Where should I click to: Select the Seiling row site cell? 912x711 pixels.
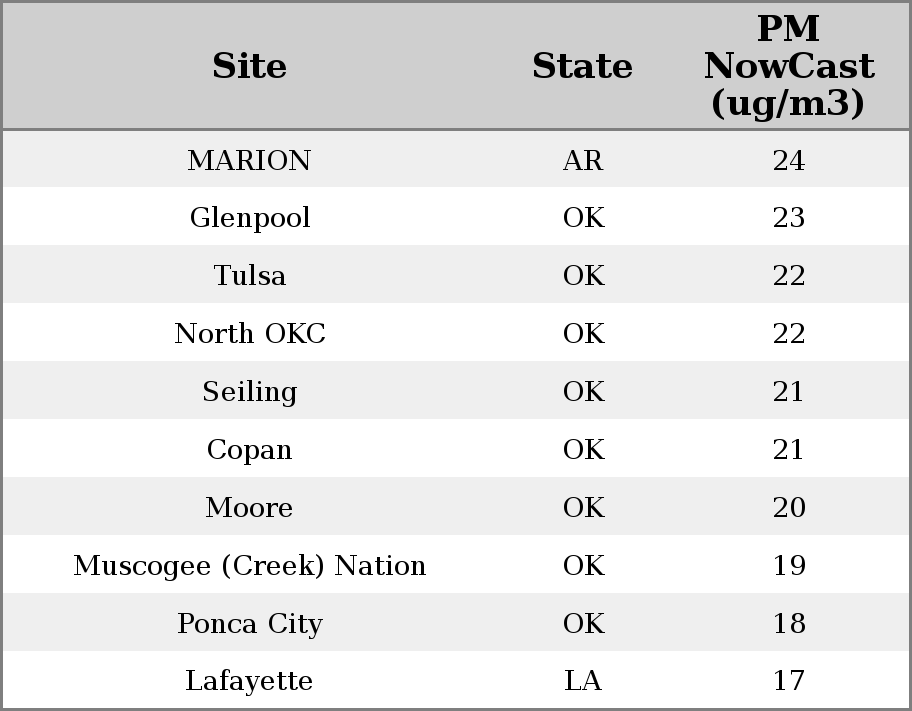(249, 392)
